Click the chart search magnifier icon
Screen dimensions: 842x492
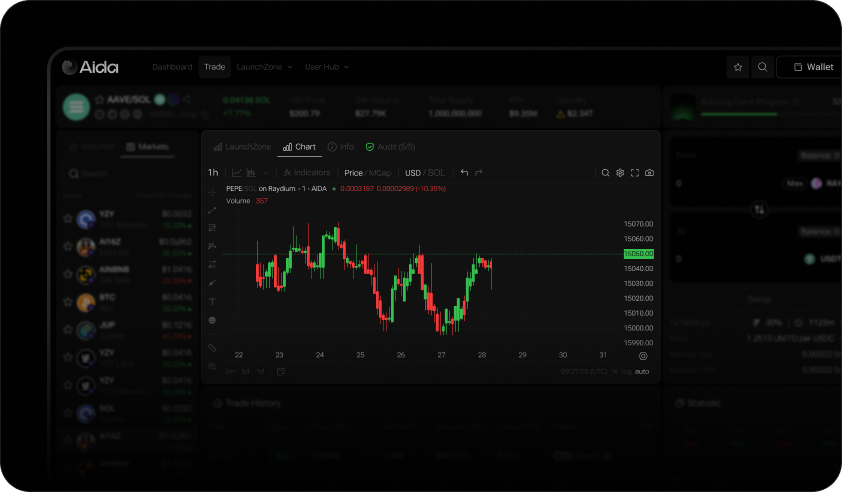point(605,173)
